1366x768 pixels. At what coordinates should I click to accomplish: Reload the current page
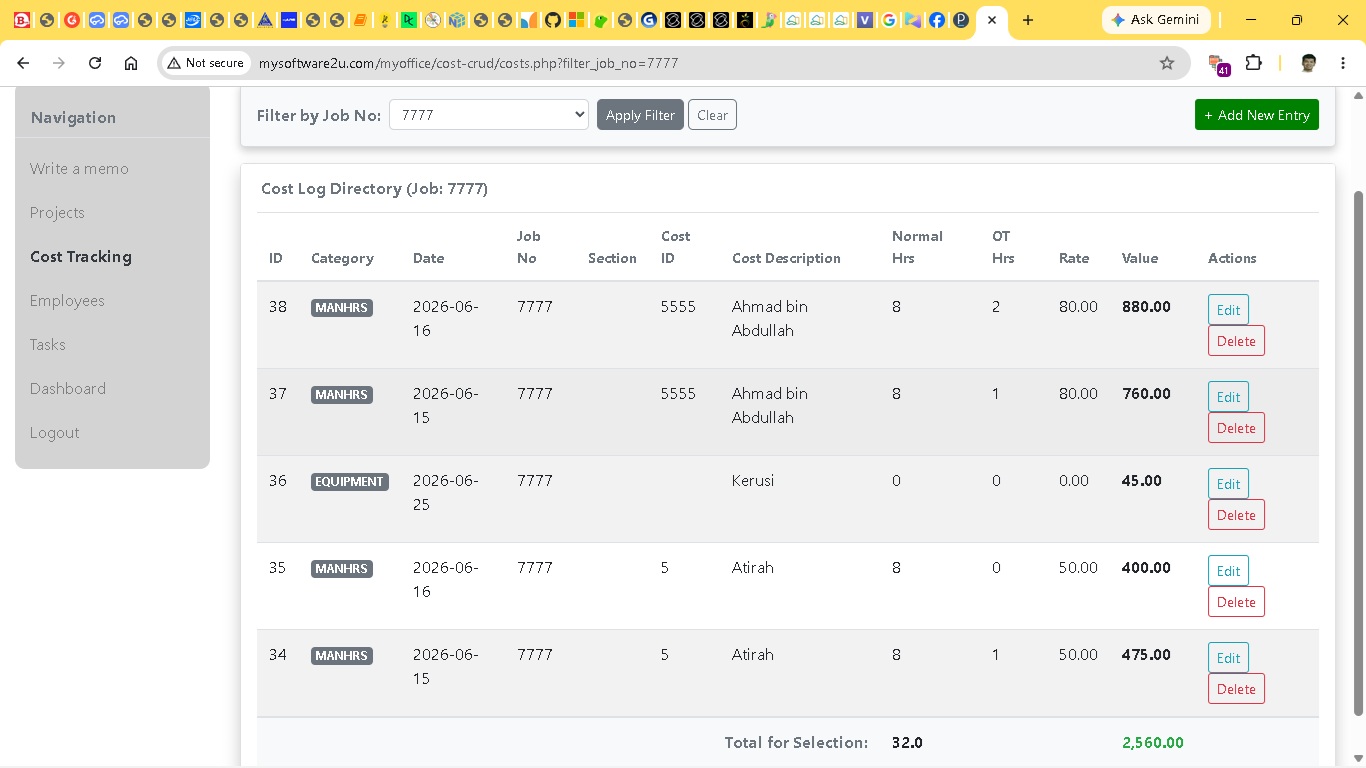pyautogui.click(x=95, y=63)
